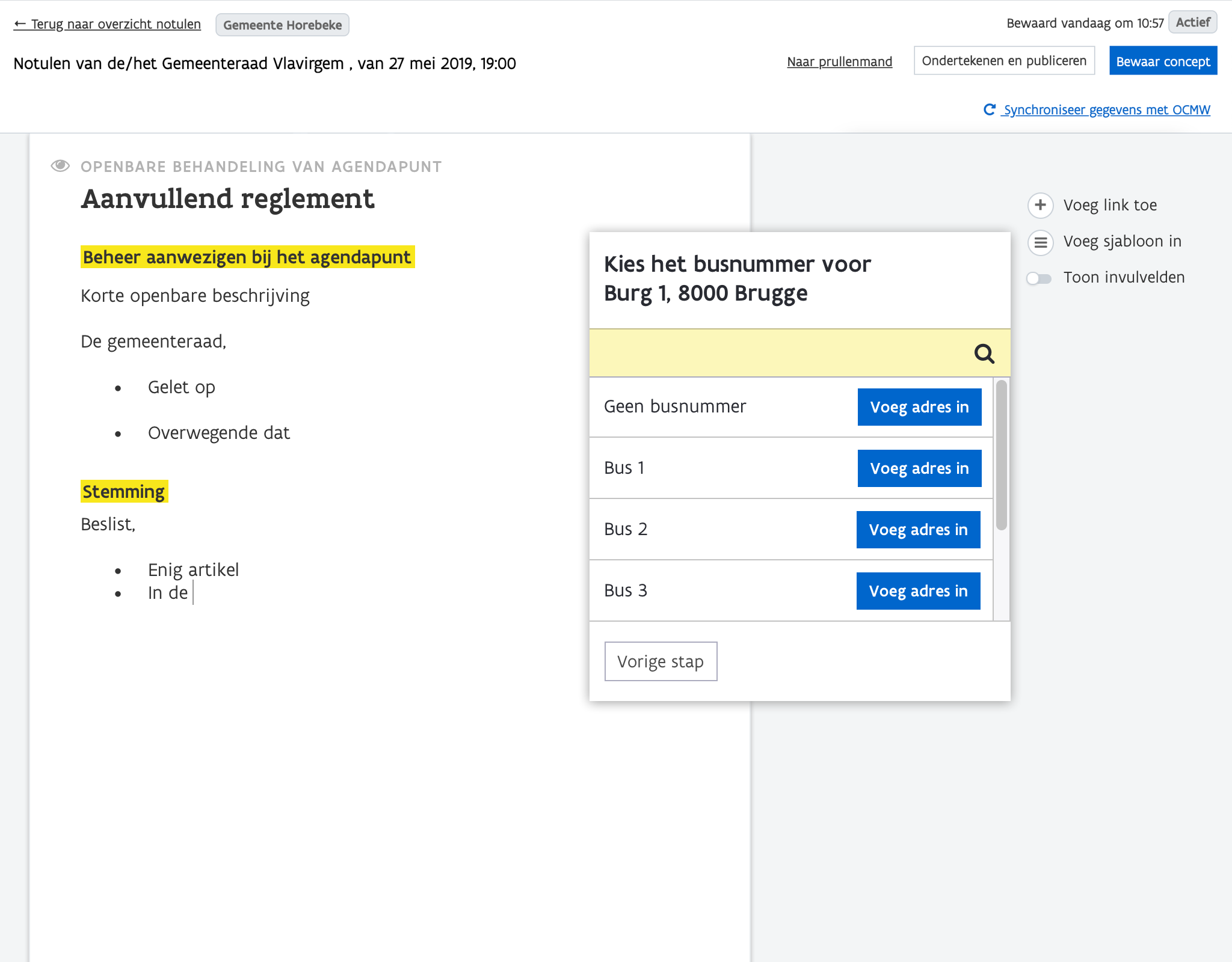Click the sync refresh icon near OCMW
Screen dimensions: 1232x962
989,109
